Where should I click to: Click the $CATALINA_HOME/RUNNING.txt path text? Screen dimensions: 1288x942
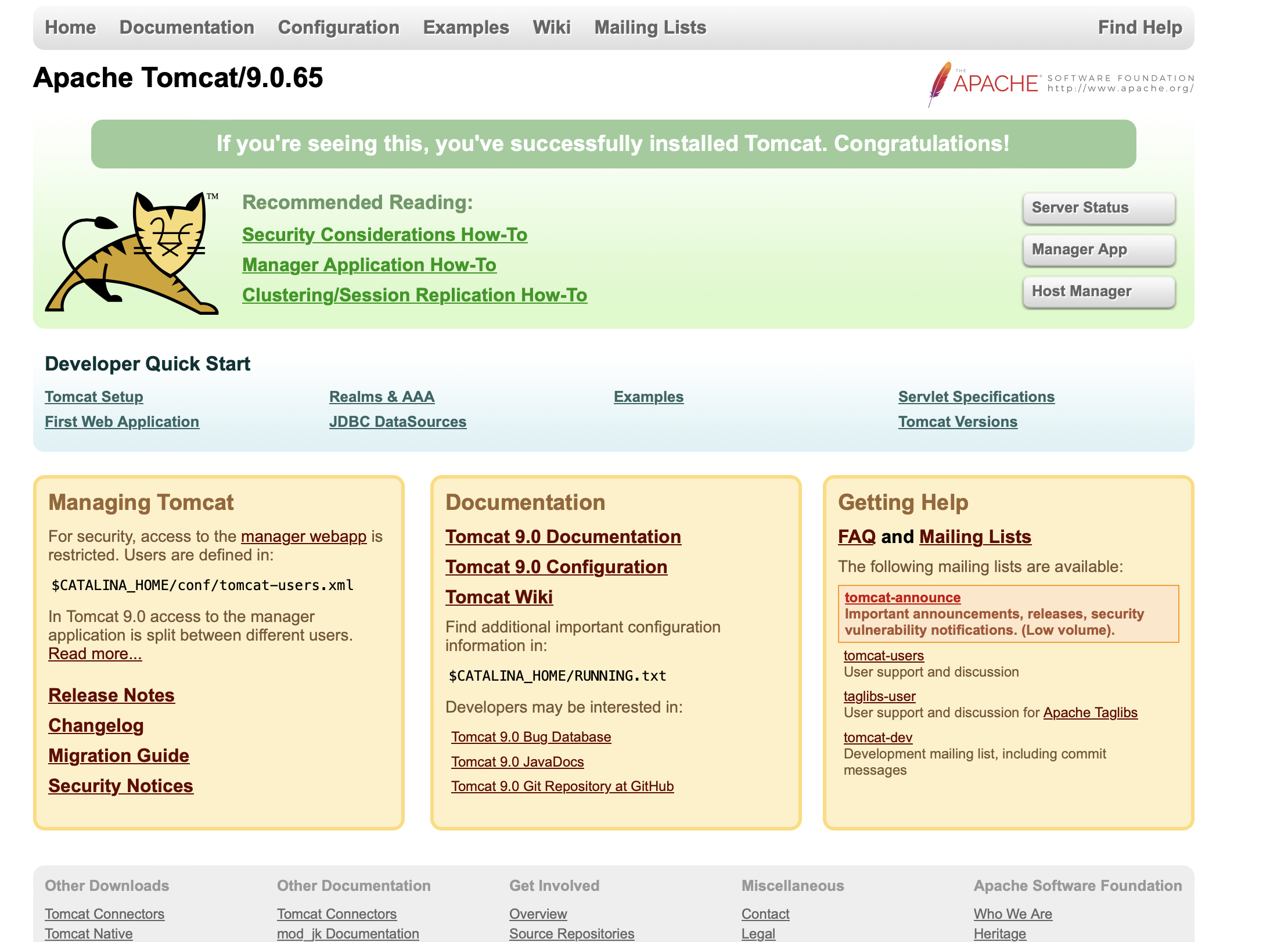point(557,676)
